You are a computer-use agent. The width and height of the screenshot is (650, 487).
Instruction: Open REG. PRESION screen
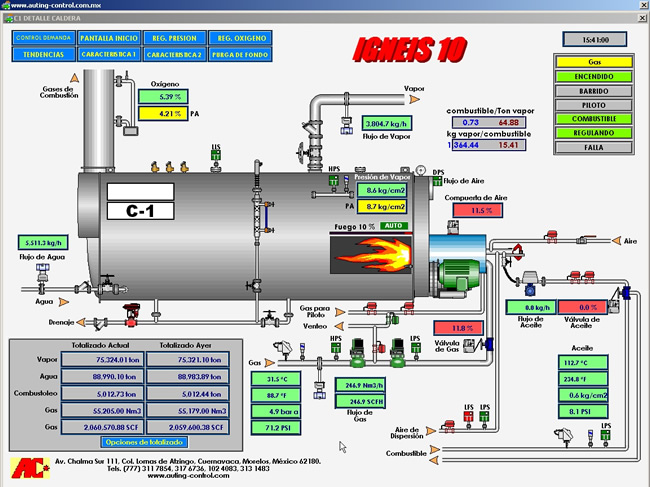175,38
